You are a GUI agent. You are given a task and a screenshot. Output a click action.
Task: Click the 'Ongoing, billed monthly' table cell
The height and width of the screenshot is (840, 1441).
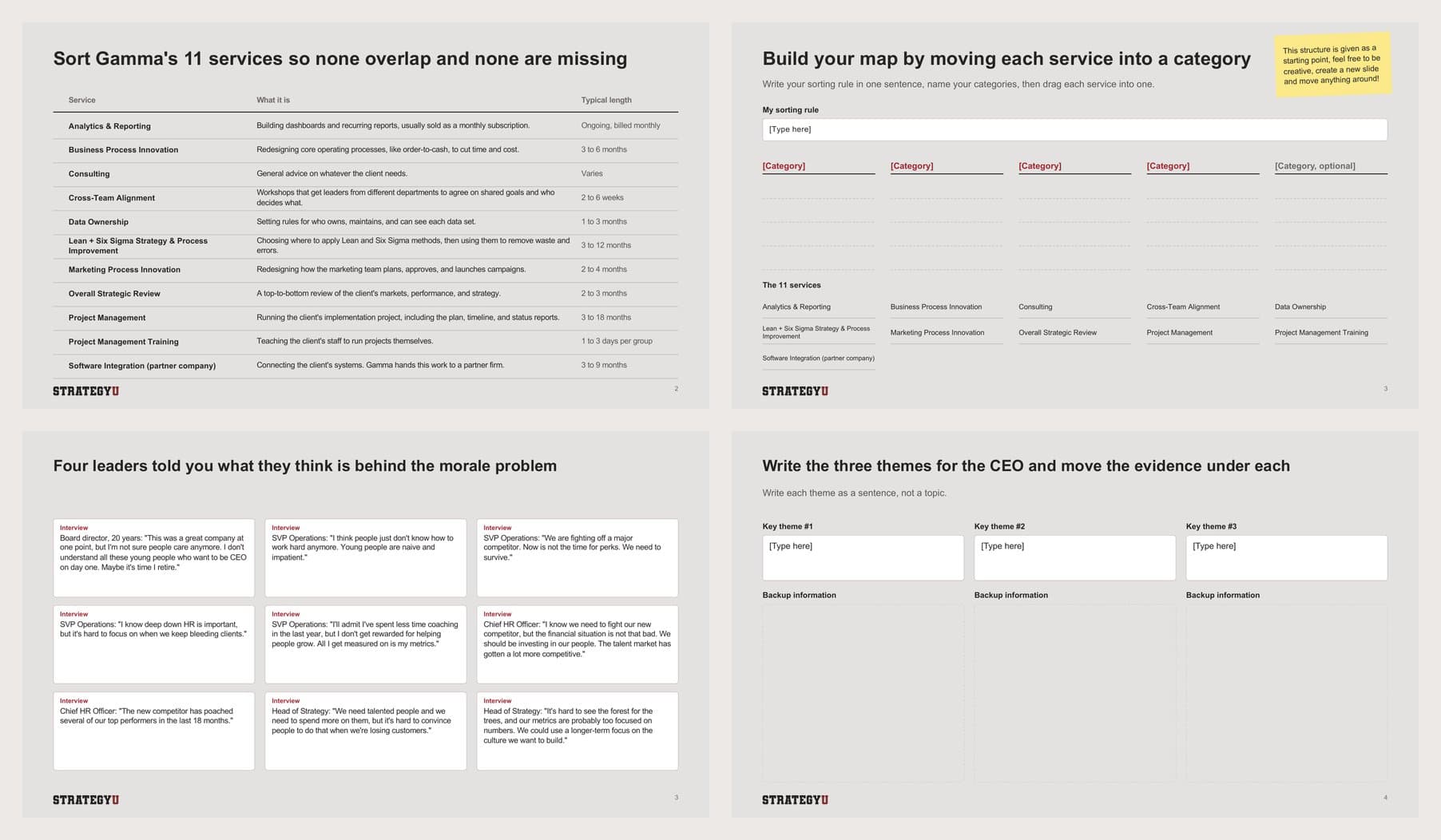click(x=621, y=125)
